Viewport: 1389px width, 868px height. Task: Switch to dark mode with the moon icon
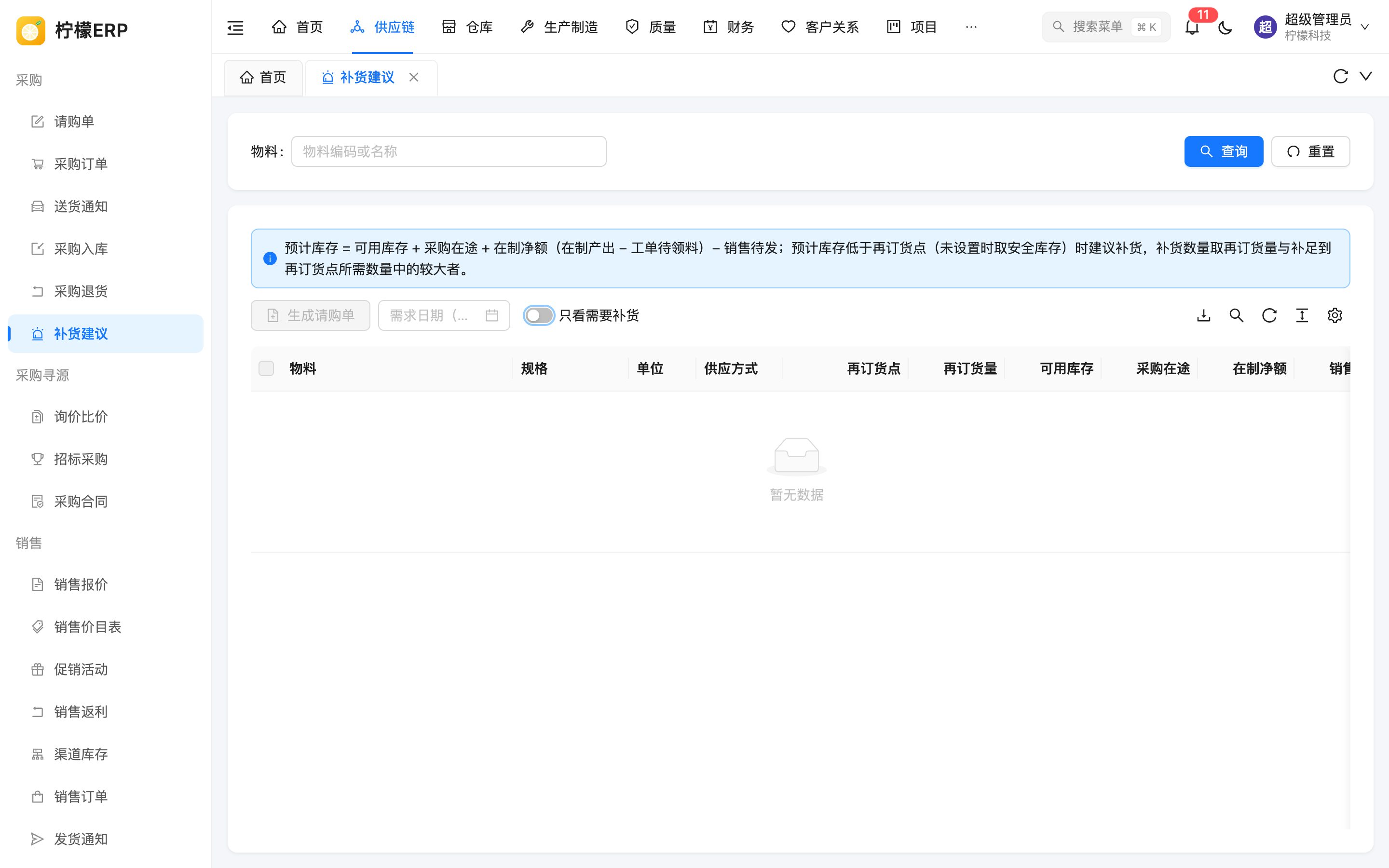point(1225,27)
